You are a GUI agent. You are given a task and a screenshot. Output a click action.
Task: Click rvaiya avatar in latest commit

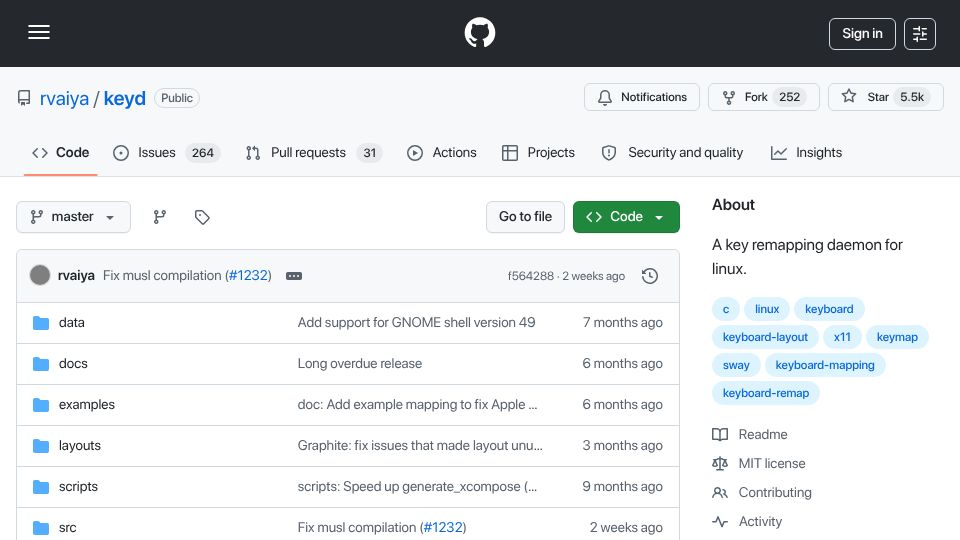point(40,276)
